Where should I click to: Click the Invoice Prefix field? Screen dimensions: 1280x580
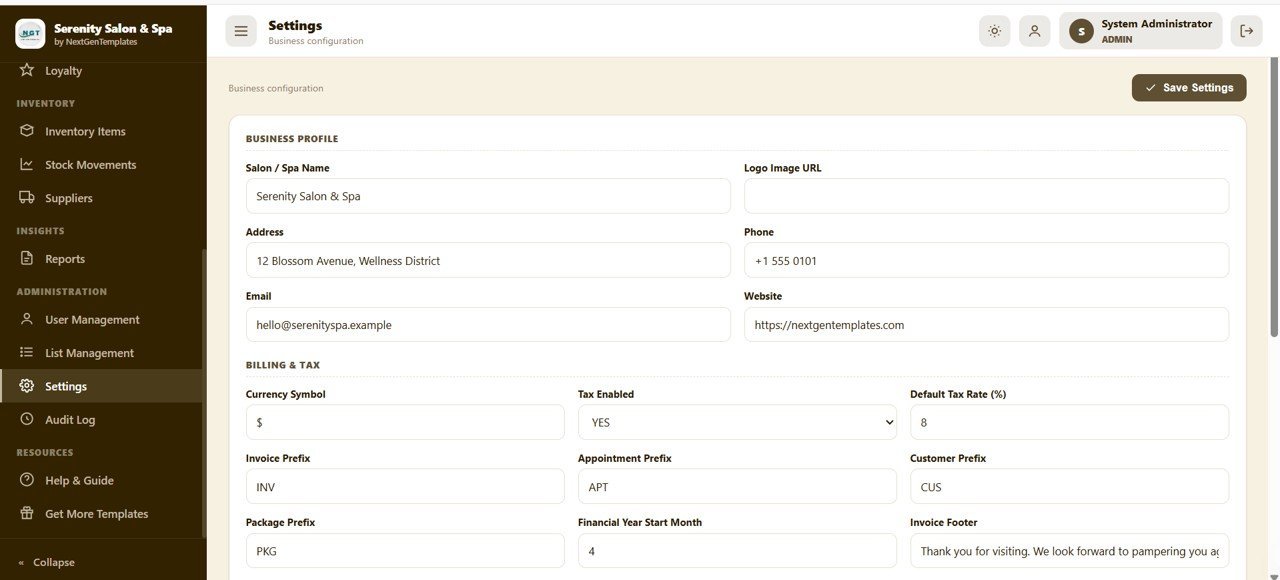coord(405,486)
